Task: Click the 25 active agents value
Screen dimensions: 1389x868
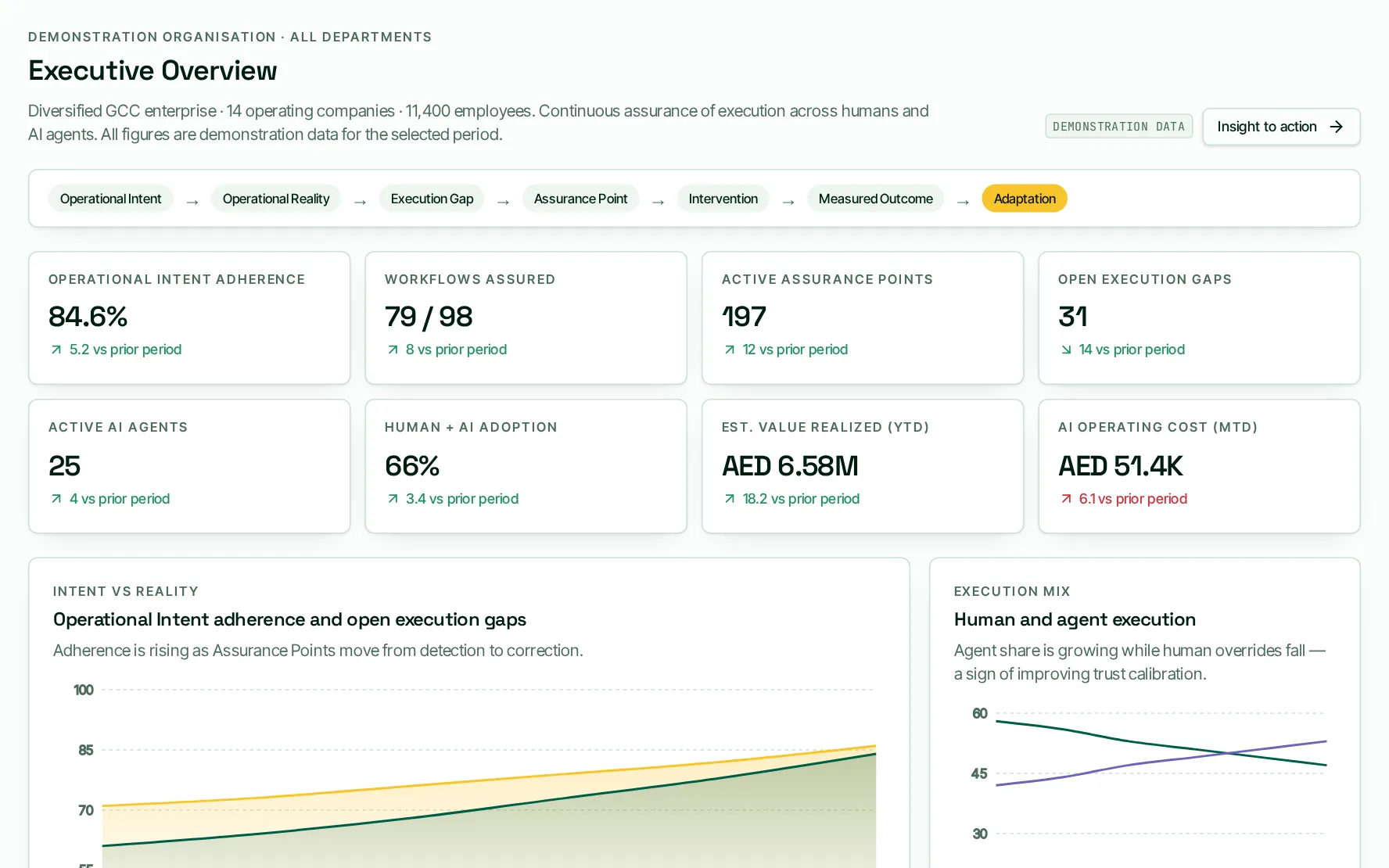Action: coord(64,466)
